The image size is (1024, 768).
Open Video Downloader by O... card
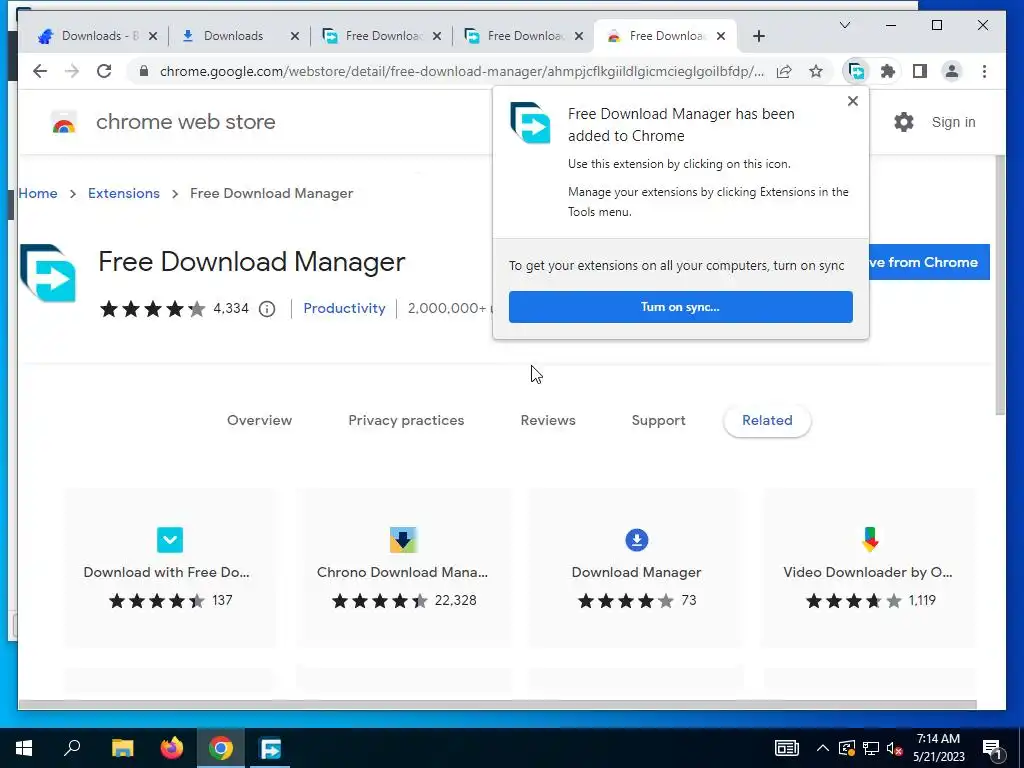click(869, 568)
